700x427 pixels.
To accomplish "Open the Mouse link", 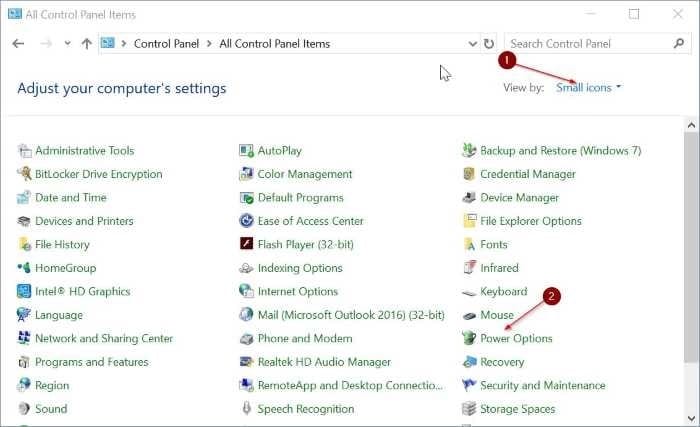I will 496,315.
